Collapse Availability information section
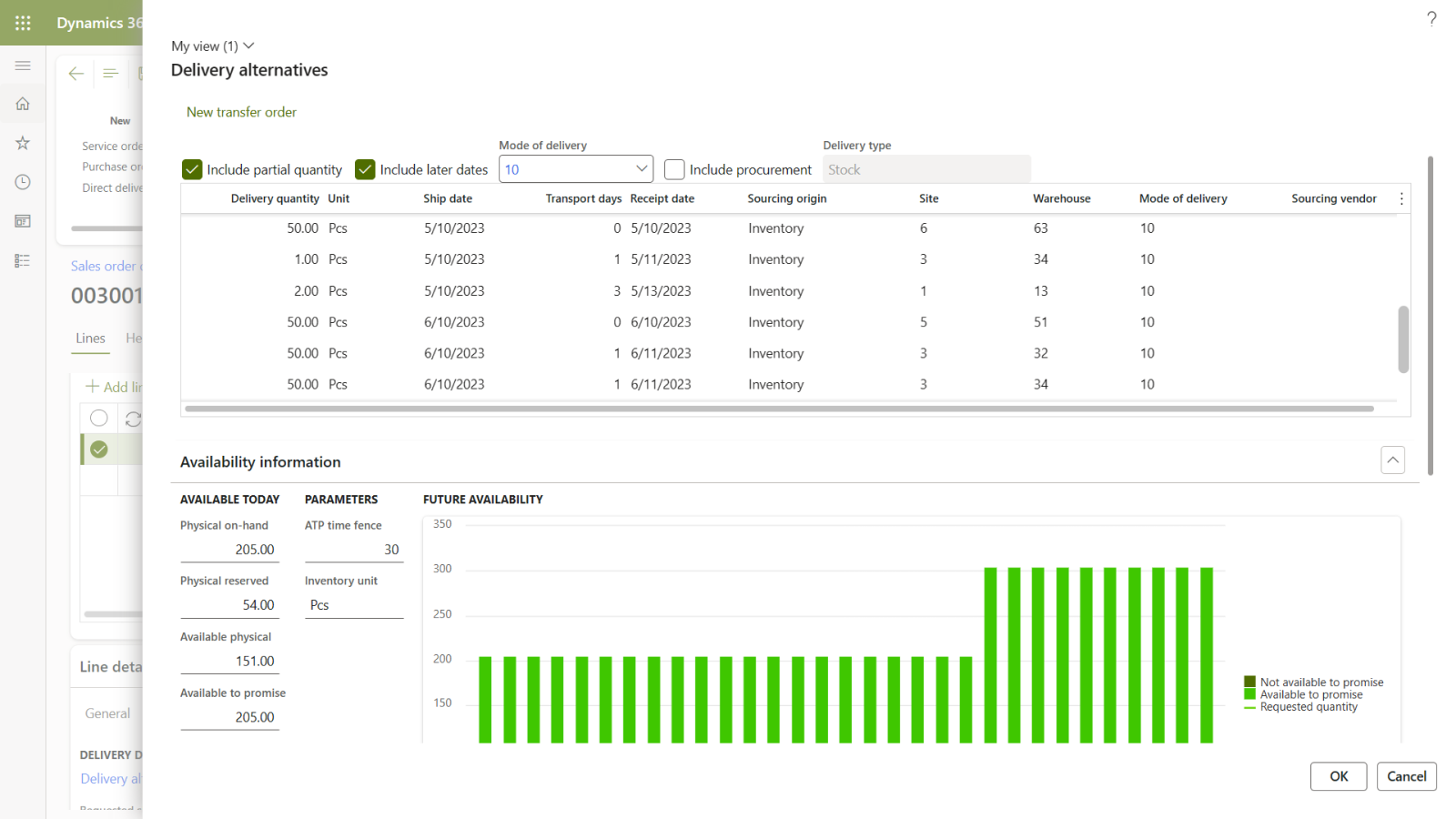Viewport: 1456px width, 819px height. pyautogui.click(x=1392, y=460)
